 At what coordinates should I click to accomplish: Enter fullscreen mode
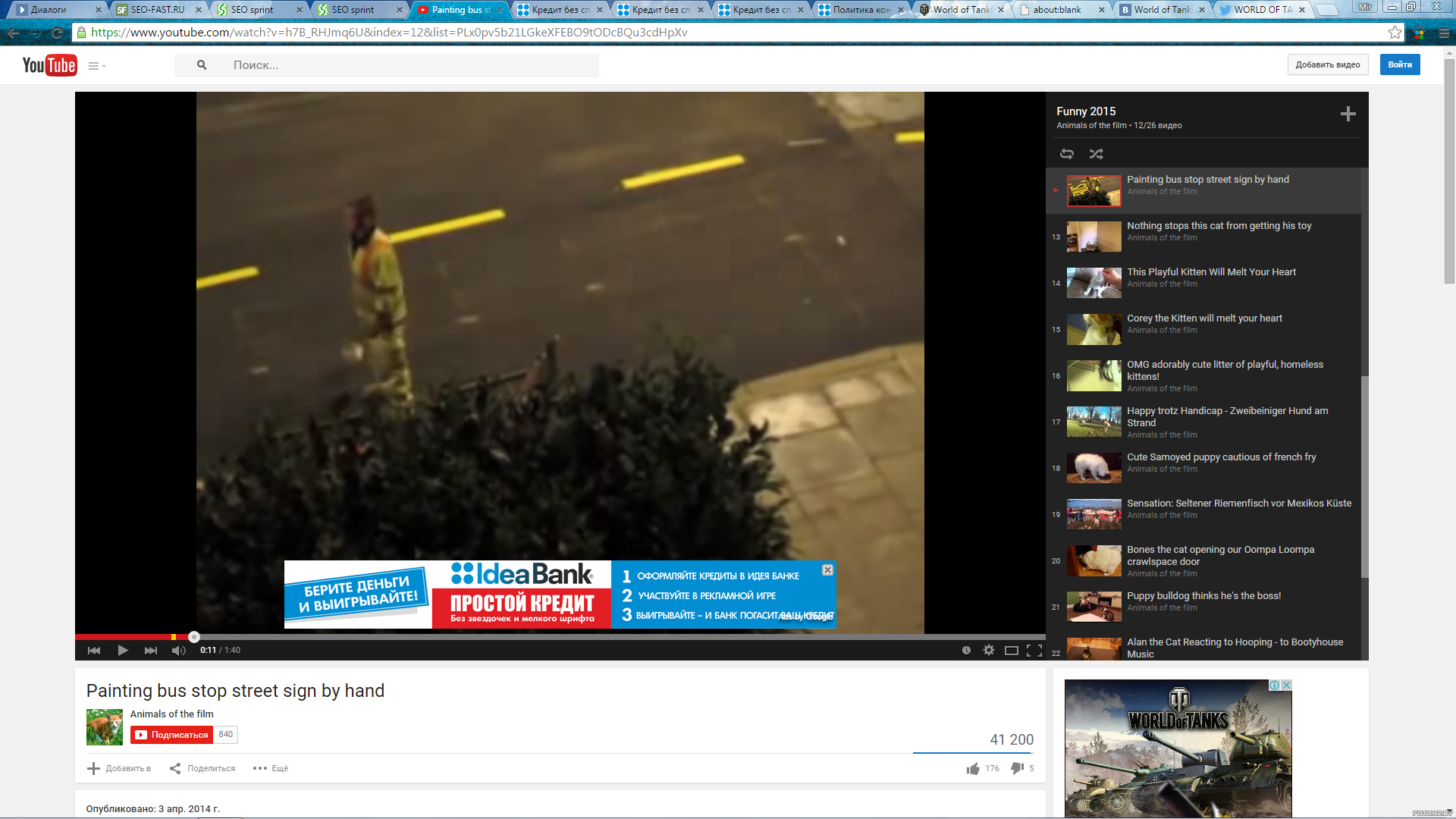1034,650
